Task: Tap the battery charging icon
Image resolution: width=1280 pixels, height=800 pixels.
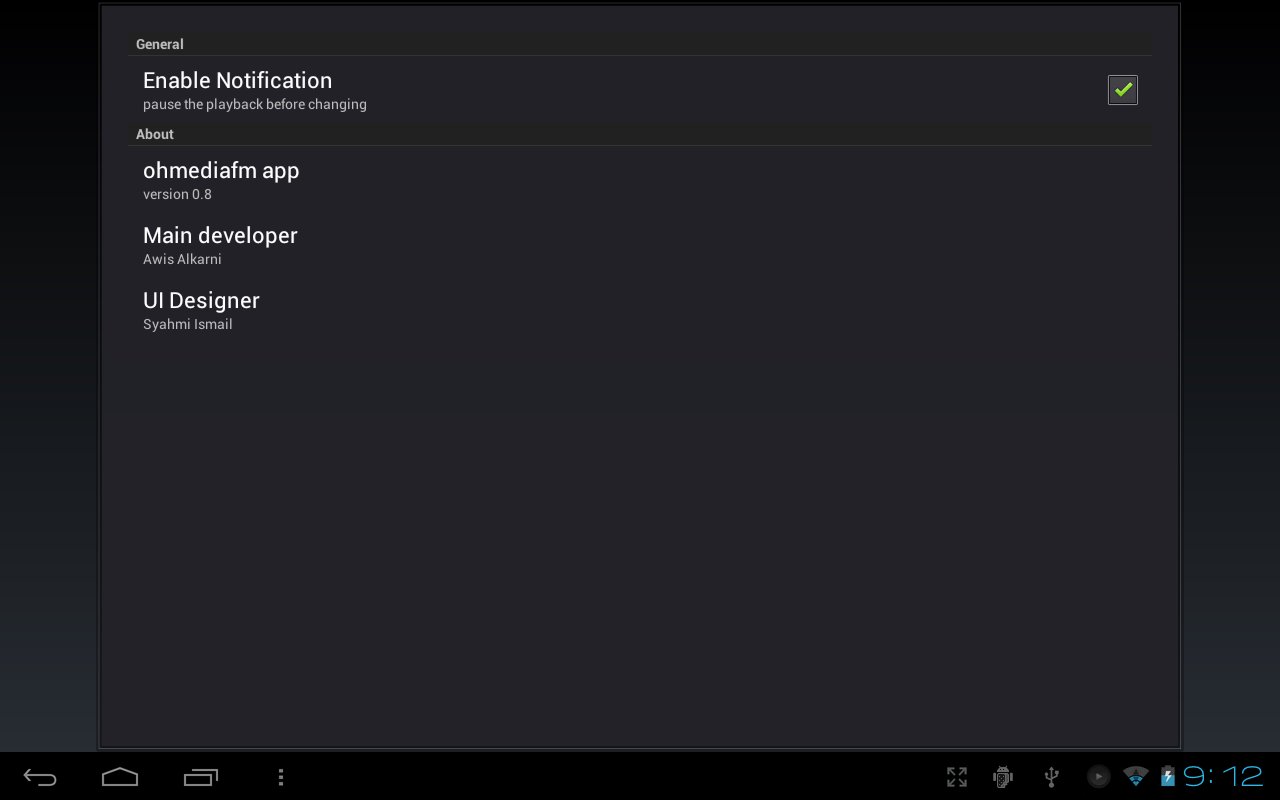Action: pos(1167,777)
